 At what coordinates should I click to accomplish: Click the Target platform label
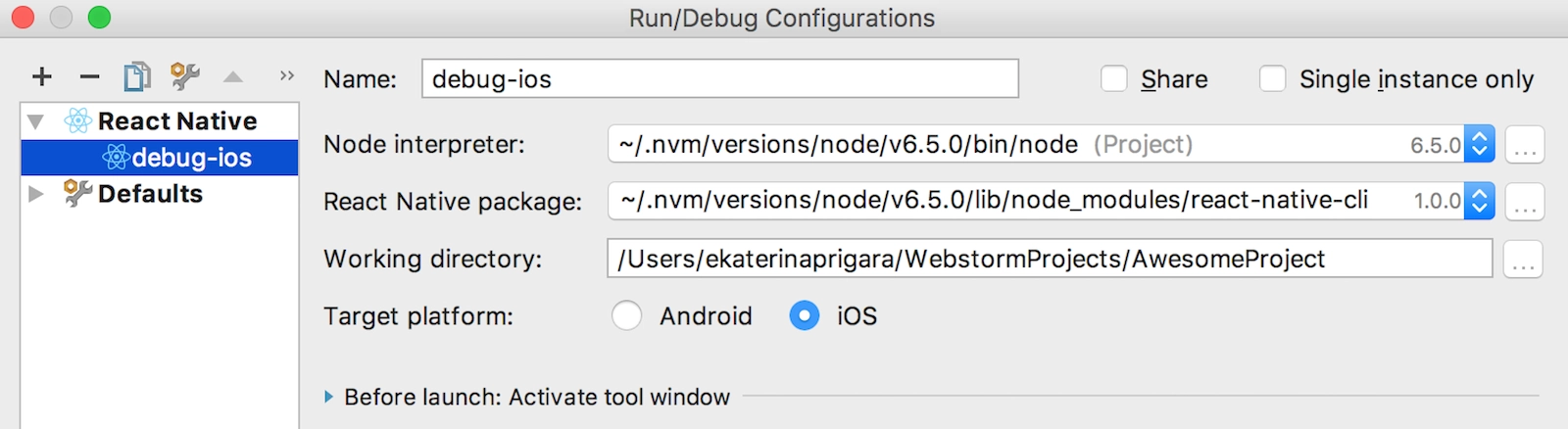(418, 316)
